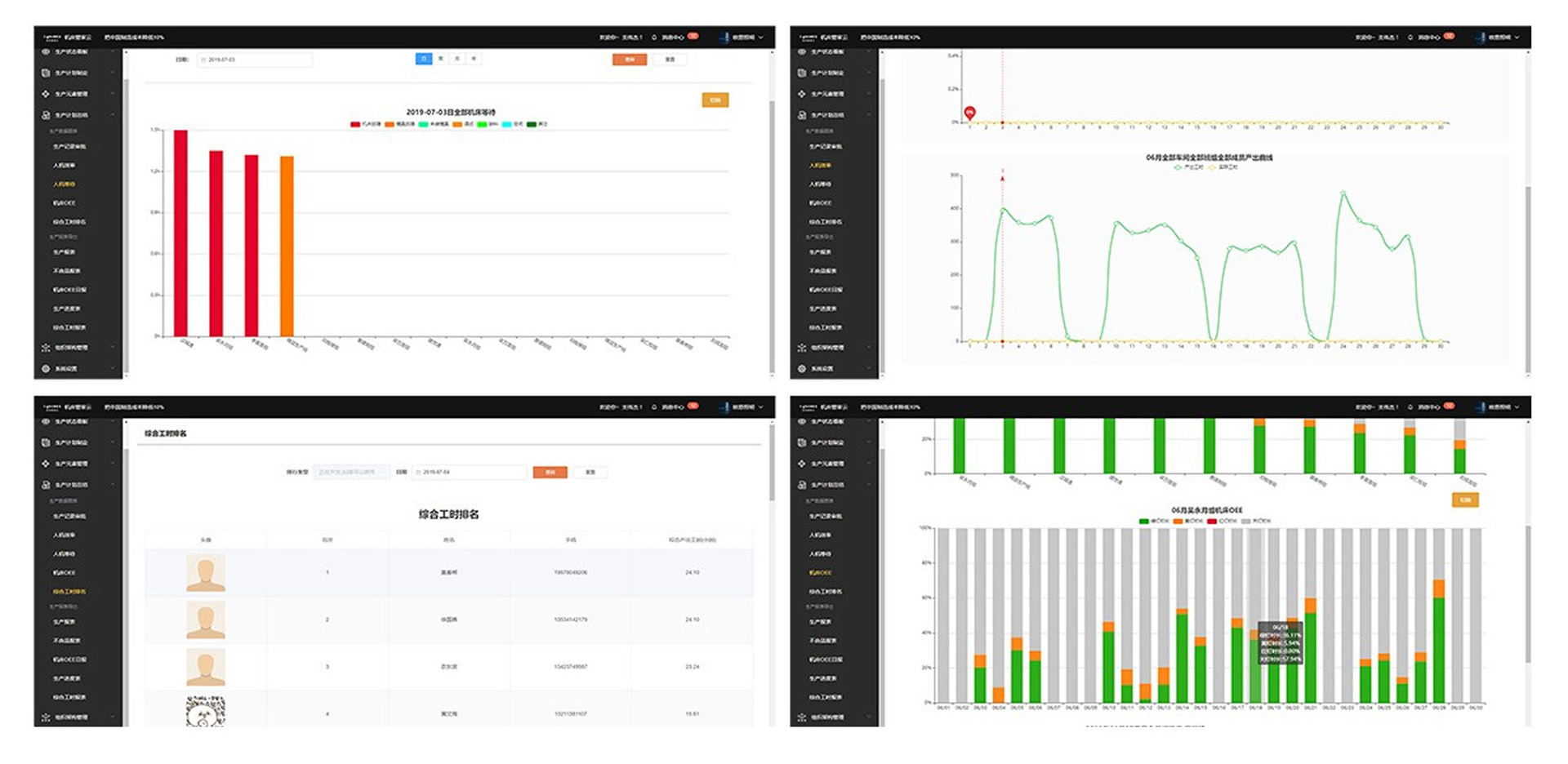The image size is (1568, 764).
Task: Click the notification bell in bar chart window header
Action: pos(654,38)
